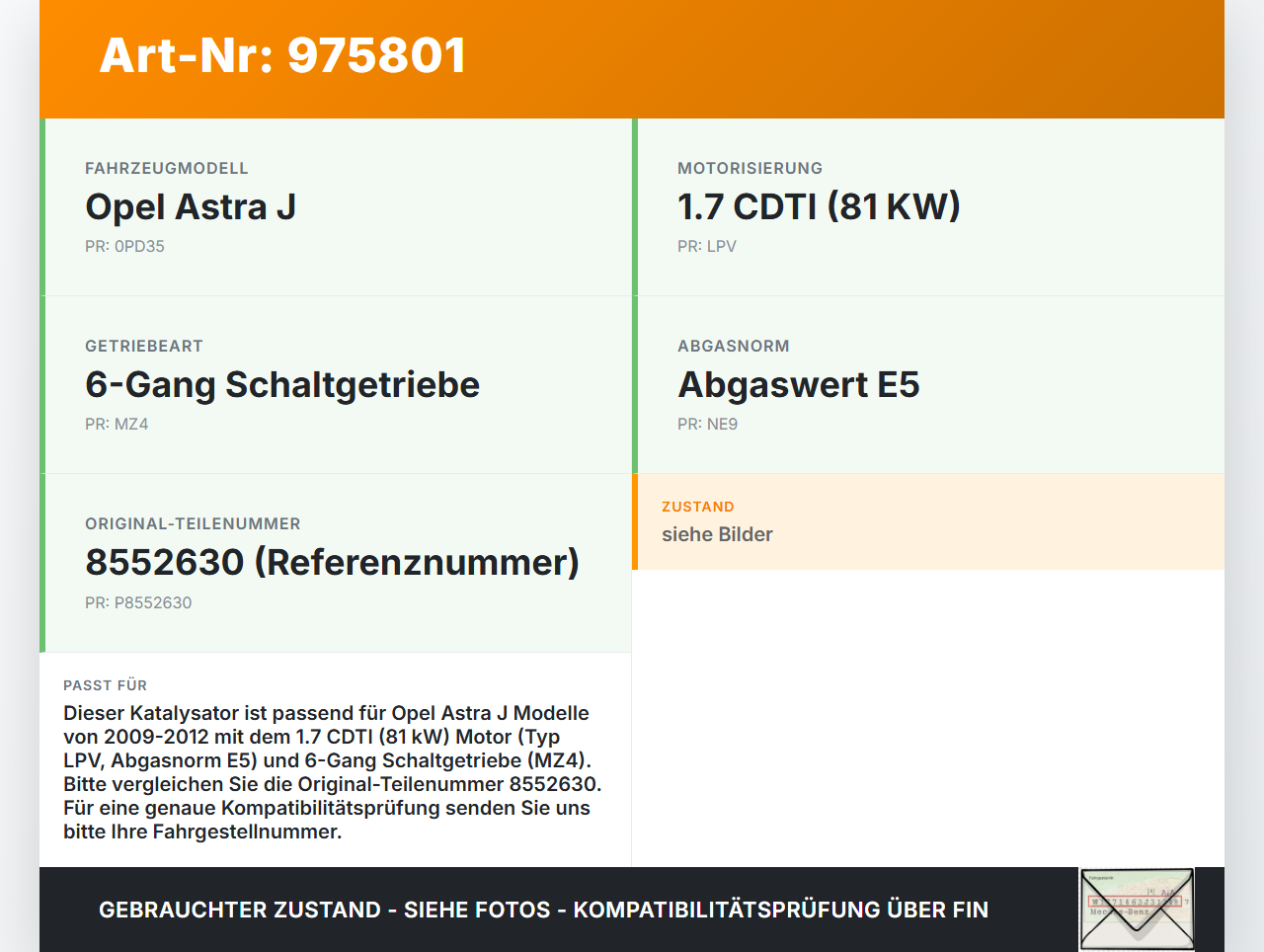Click the Fahrgestellnummer document thumbnail
Image resolution: width=1264 pixels, height=952 pixels.
[1136, 908]
